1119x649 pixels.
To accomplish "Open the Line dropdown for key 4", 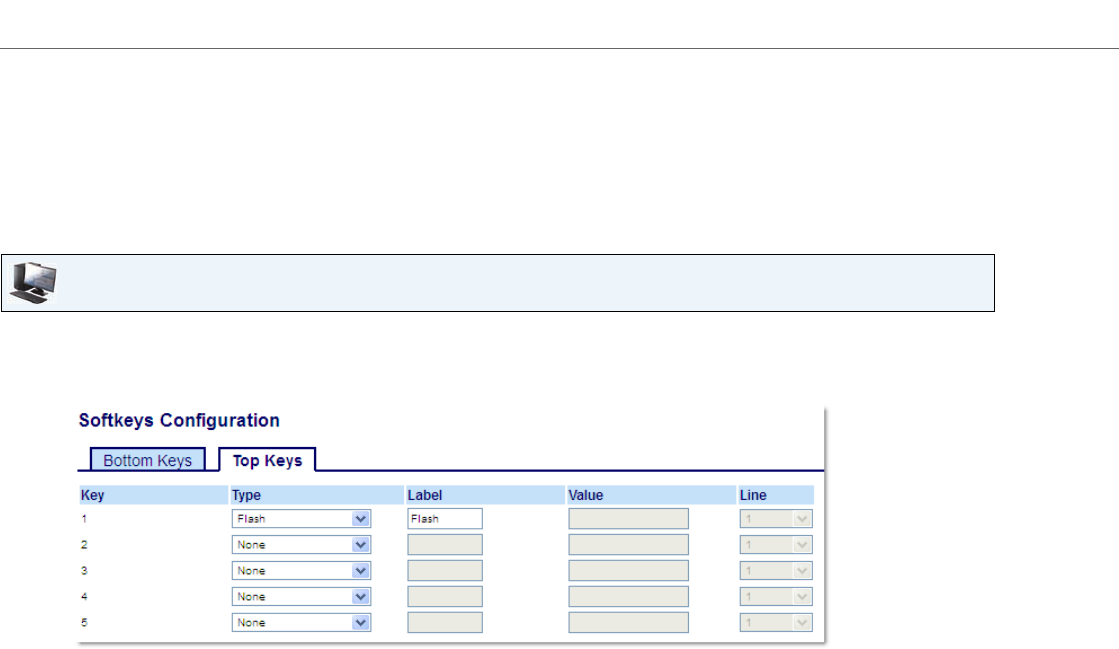I will click(x=776, y=596).
